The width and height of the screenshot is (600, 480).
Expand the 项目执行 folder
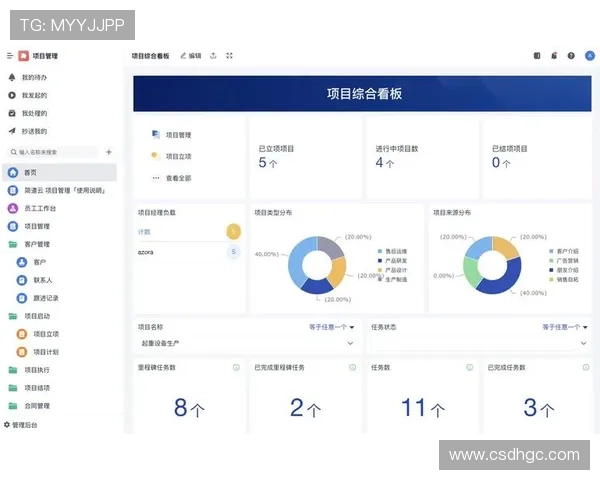point(13,370)
